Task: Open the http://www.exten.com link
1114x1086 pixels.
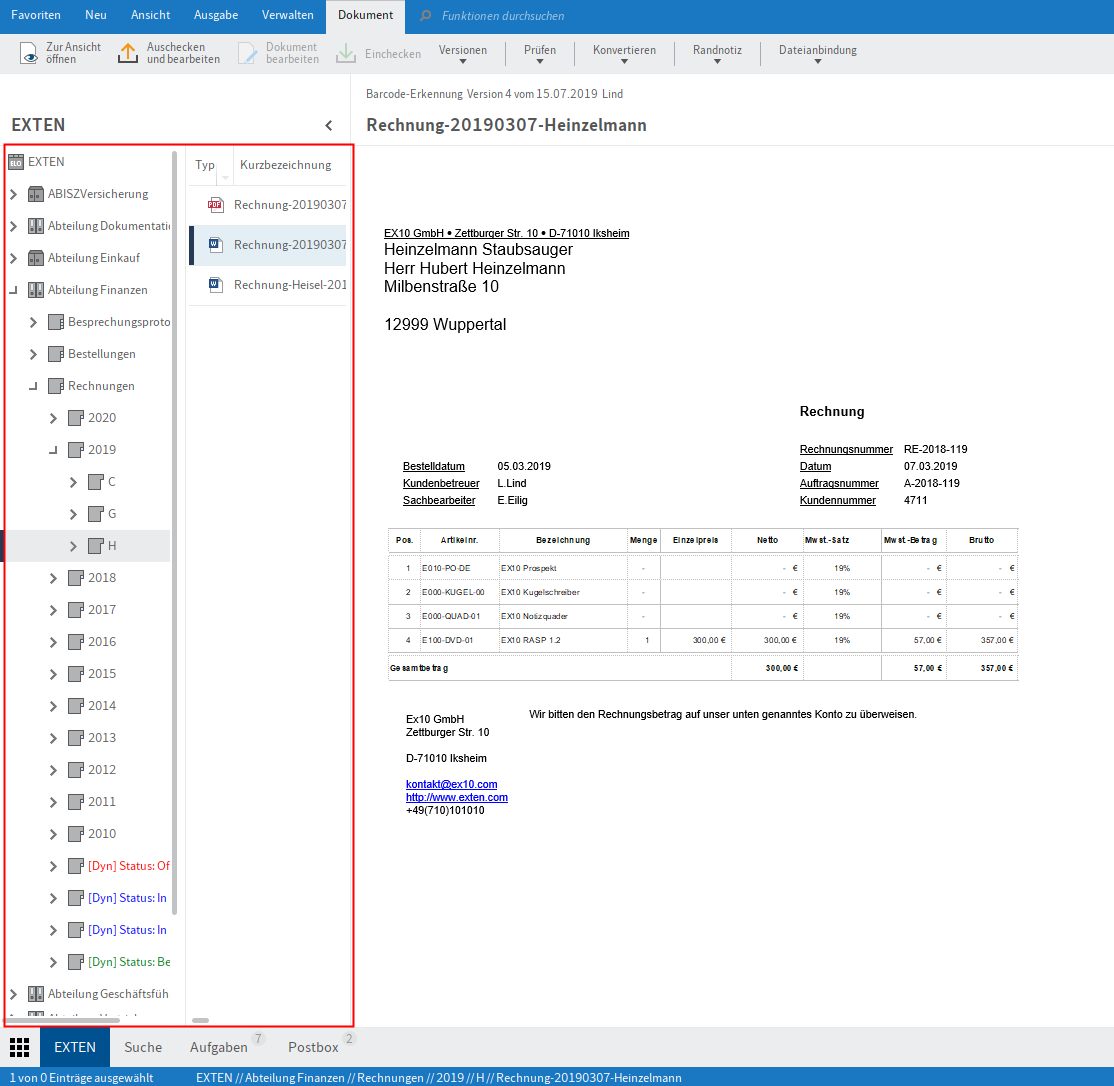Action: click(457, 797)
